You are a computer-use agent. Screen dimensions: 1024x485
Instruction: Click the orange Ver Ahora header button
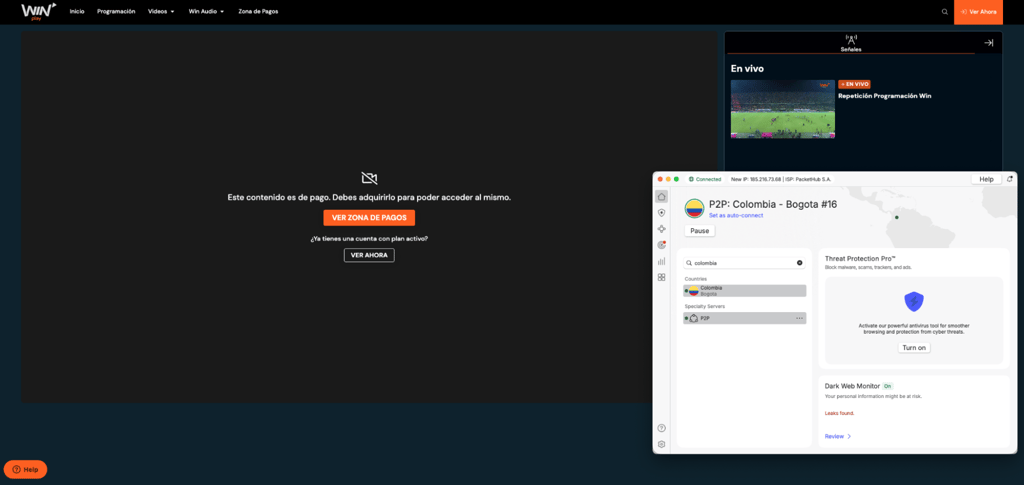click(978, 12)
